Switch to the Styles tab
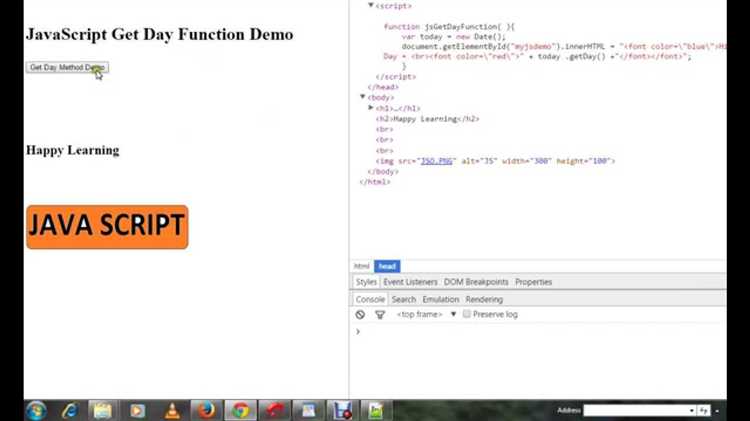The width and height of the screenshot is (750, 421). click(x=366, y=282)
